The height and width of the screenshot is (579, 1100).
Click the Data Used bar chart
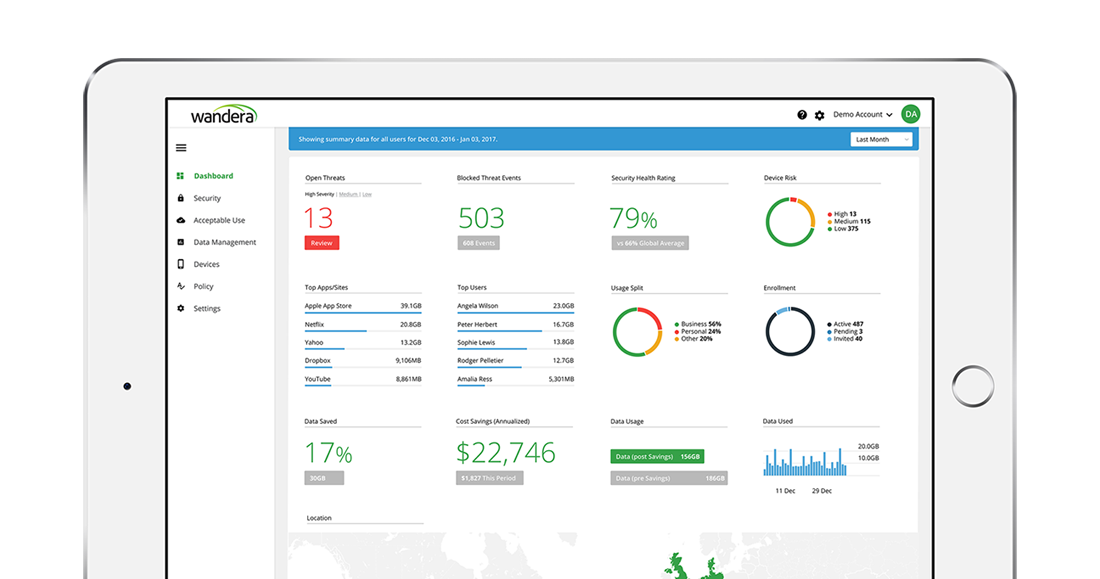click(x=805, y=462)
